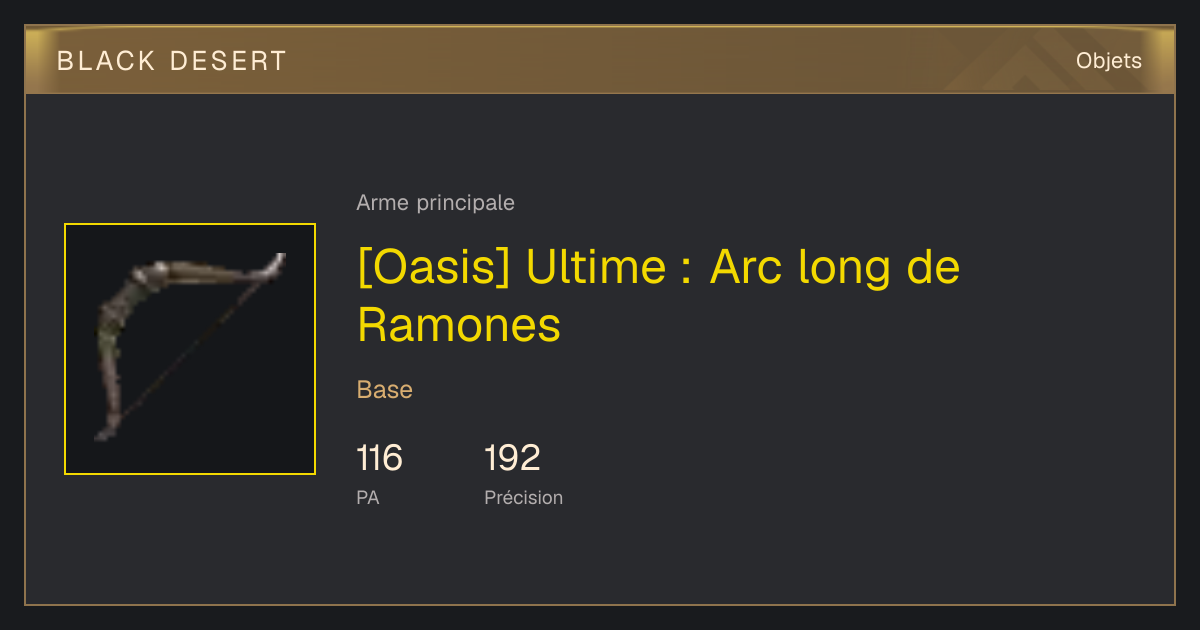Click the 116 attack value

click(x=379, y=458)
